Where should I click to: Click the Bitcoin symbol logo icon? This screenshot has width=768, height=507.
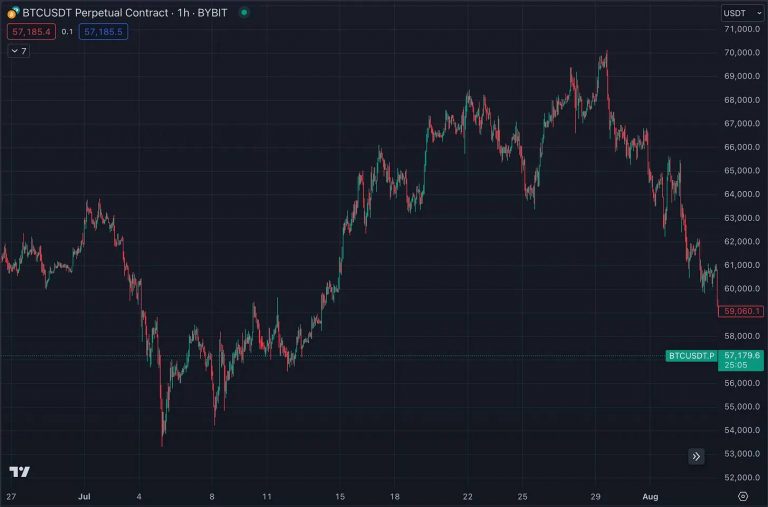(x=13, y=12)
